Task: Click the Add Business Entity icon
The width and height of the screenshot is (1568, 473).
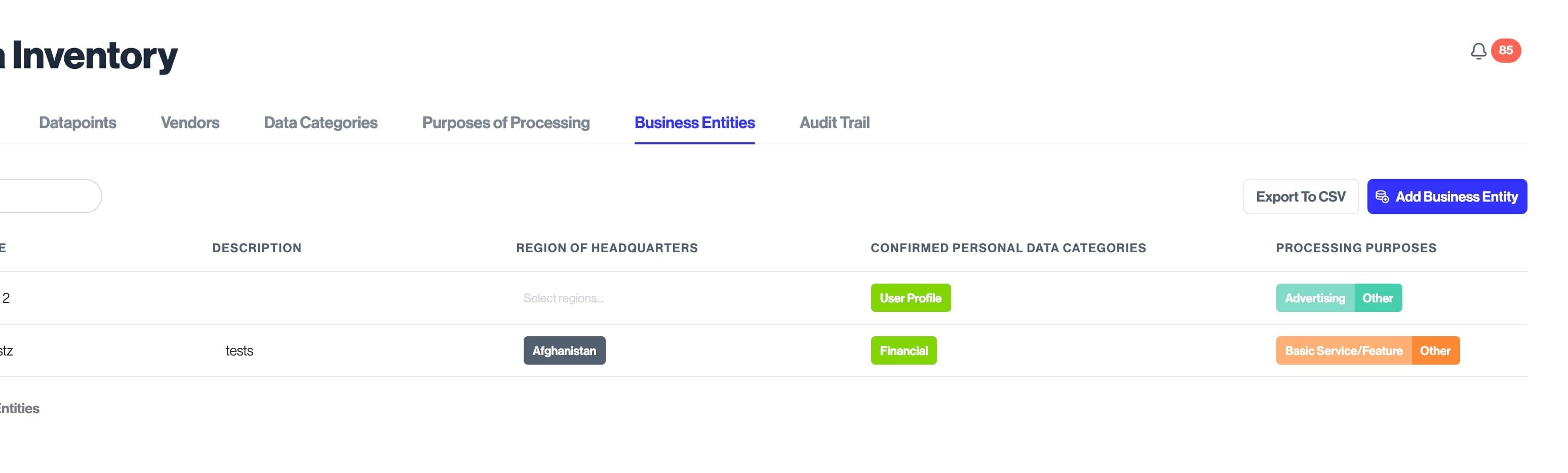Action: [x=1382, y=196]
